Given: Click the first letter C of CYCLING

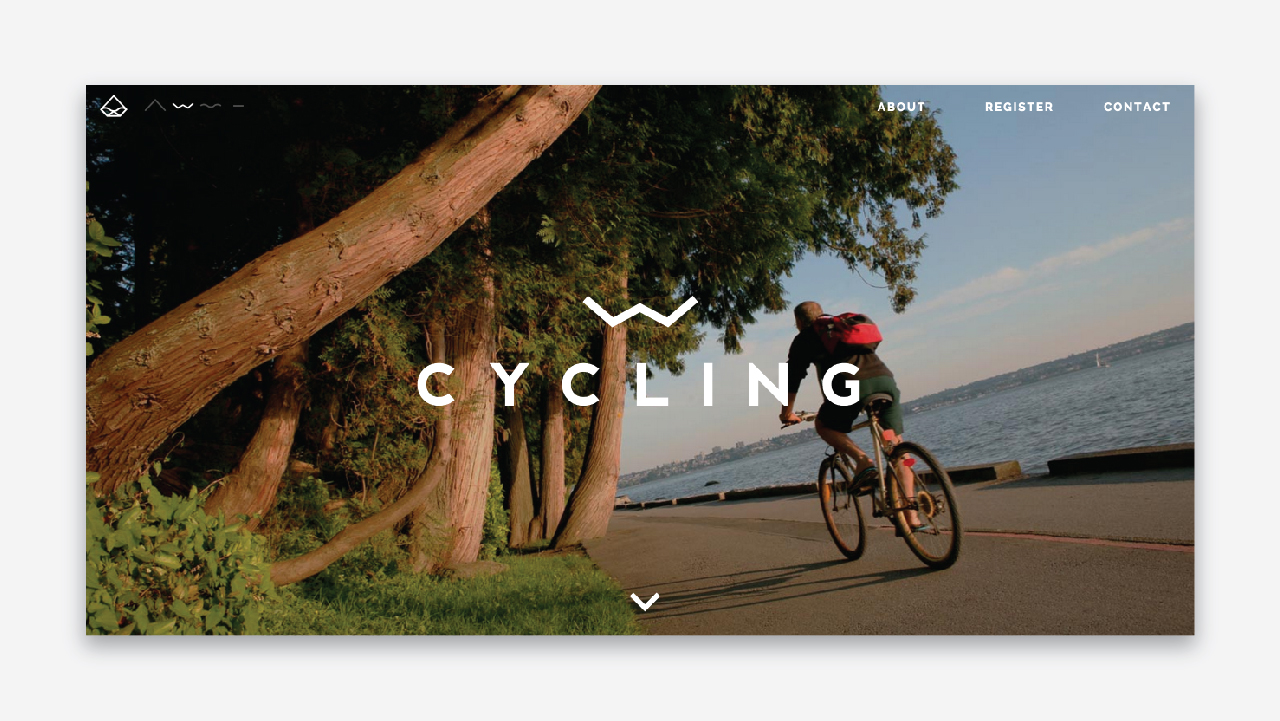Looking at the screenshot, I should (x=437, y=385).
